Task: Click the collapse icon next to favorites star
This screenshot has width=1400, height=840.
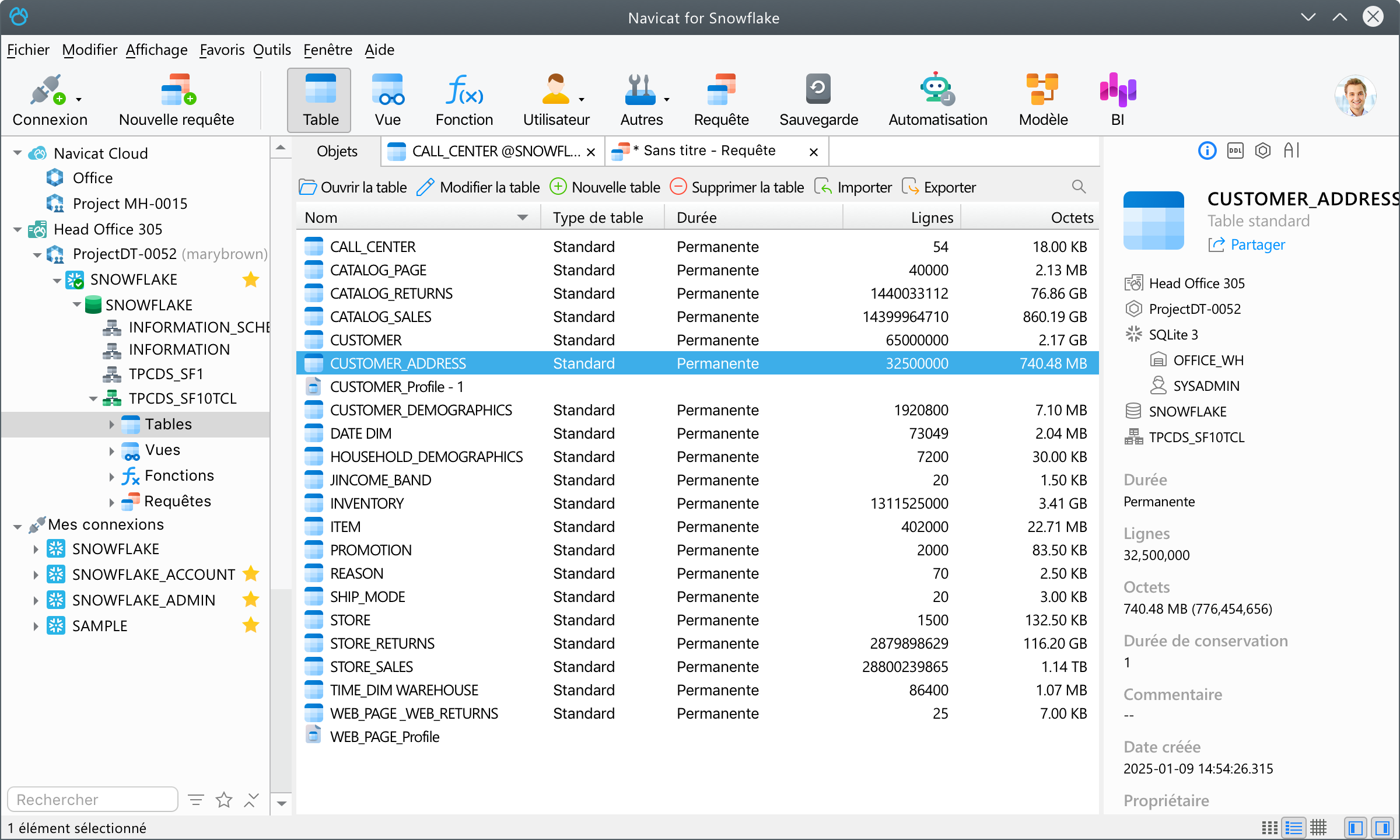Action: tap(251, 800)
